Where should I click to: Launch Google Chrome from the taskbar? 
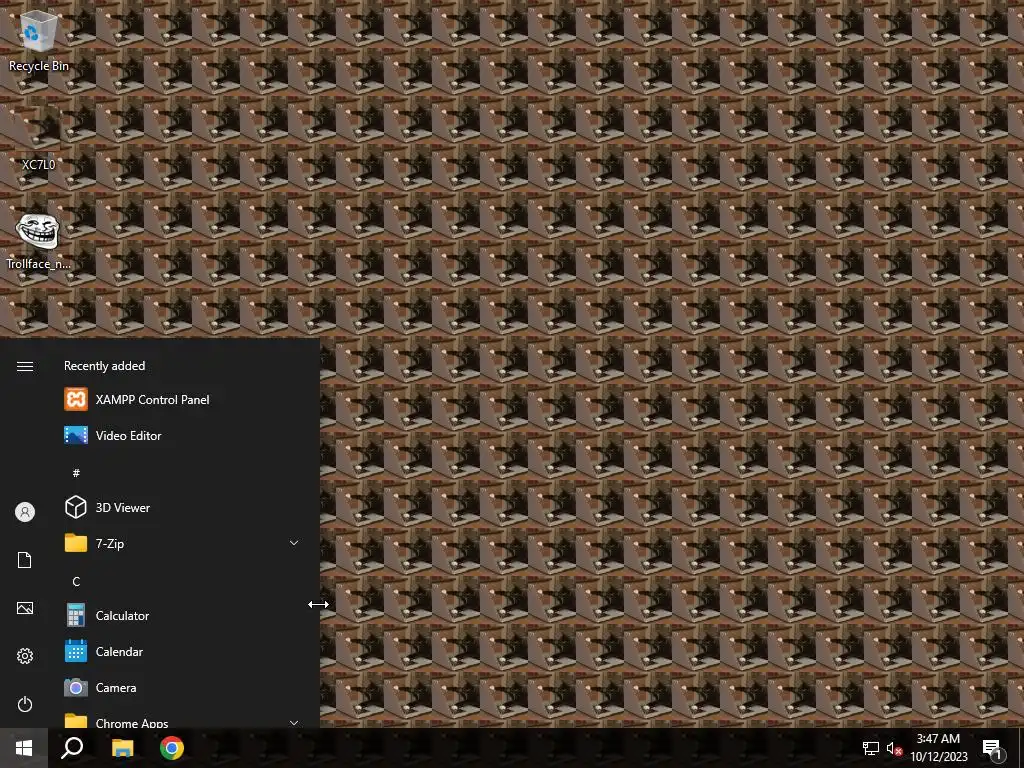pyautogui.click(x=172, y=748)
